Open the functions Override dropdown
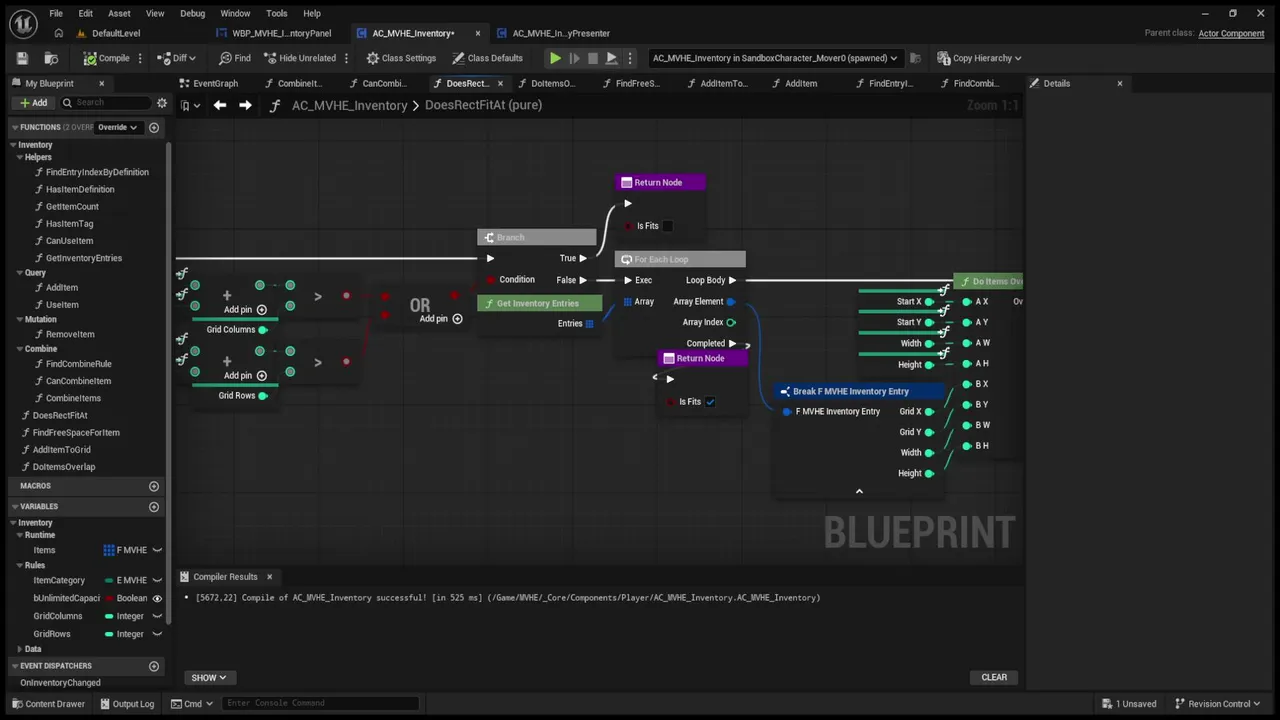The height and width of the screenshot is (720, 1280). [116, 127]
